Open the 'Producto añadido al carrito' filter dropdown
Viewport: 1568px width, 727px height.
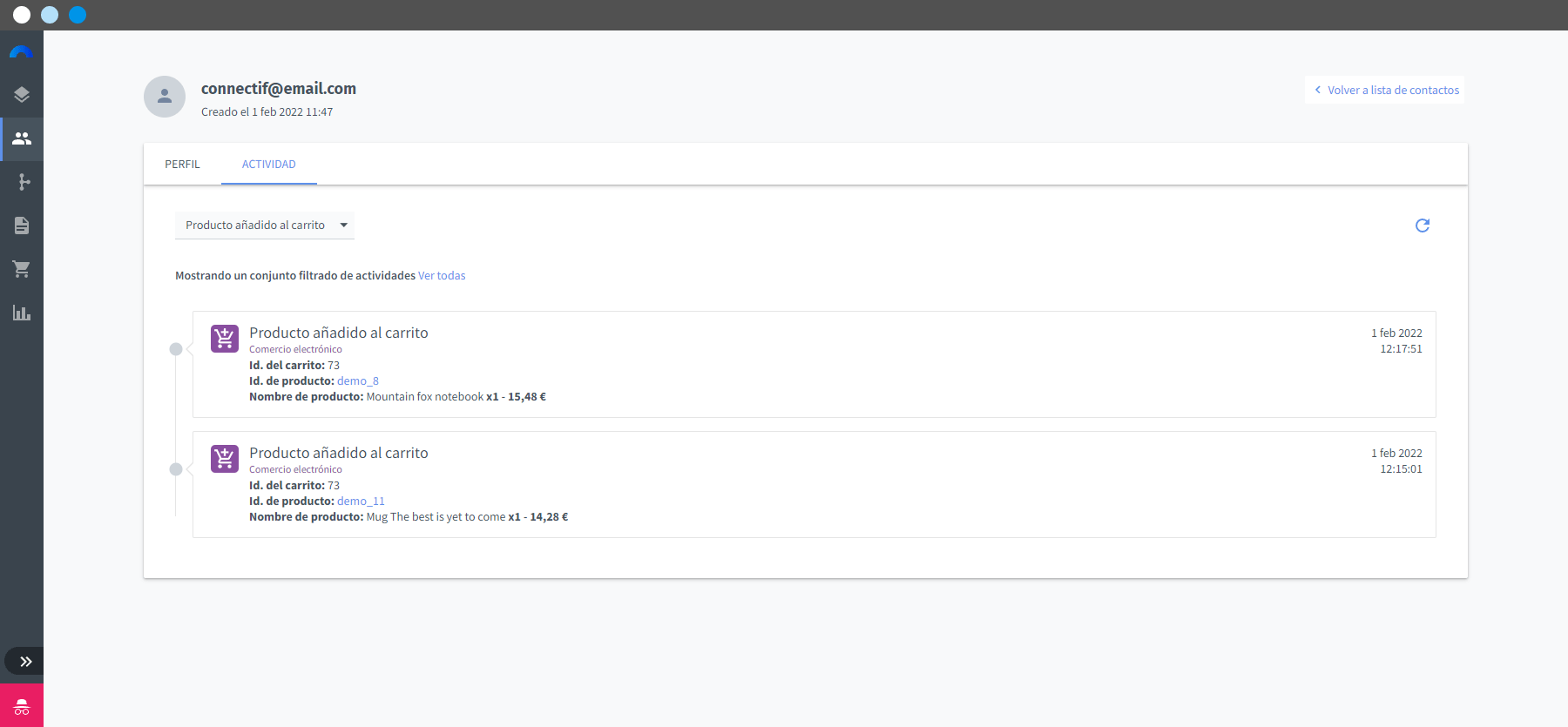(x=265, y=225)
